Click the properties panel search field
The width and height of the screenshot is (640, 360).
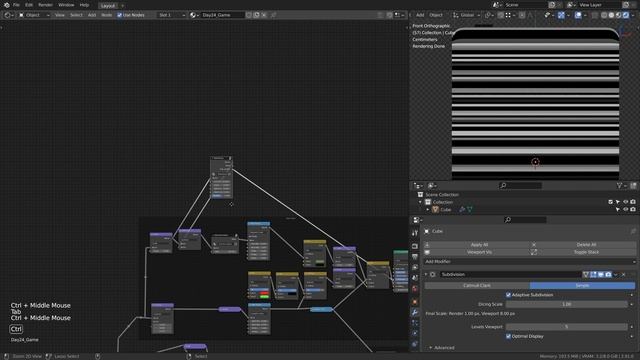[x=525, y=220]
